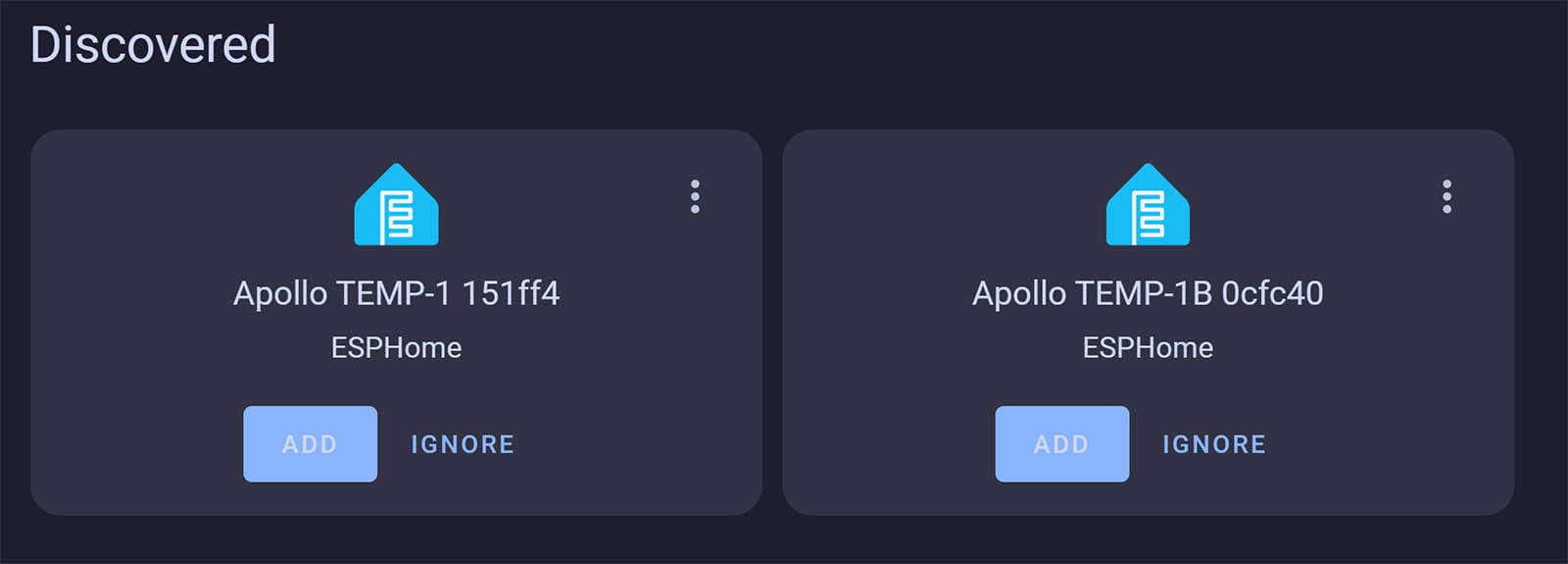Image resolution: width=1568 pixels, height=564 pixels.
Task: Show more options on the 151ff4 card
Action: [x=695, y=196]
